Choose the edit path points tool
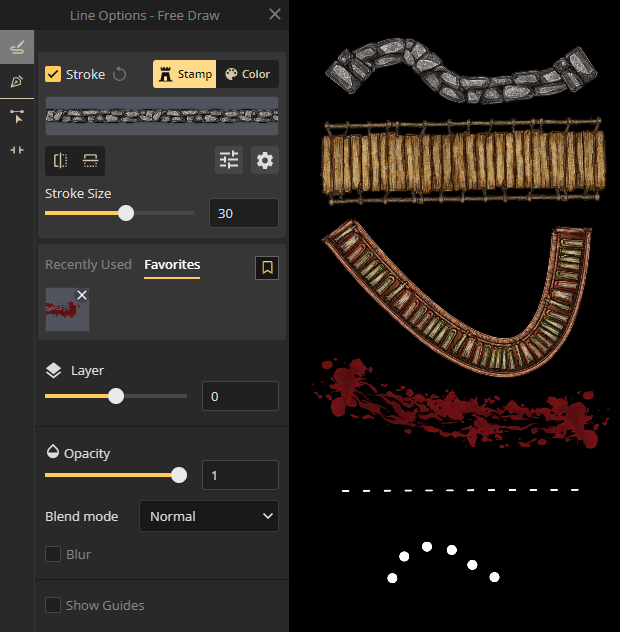 tap(17, 116)
